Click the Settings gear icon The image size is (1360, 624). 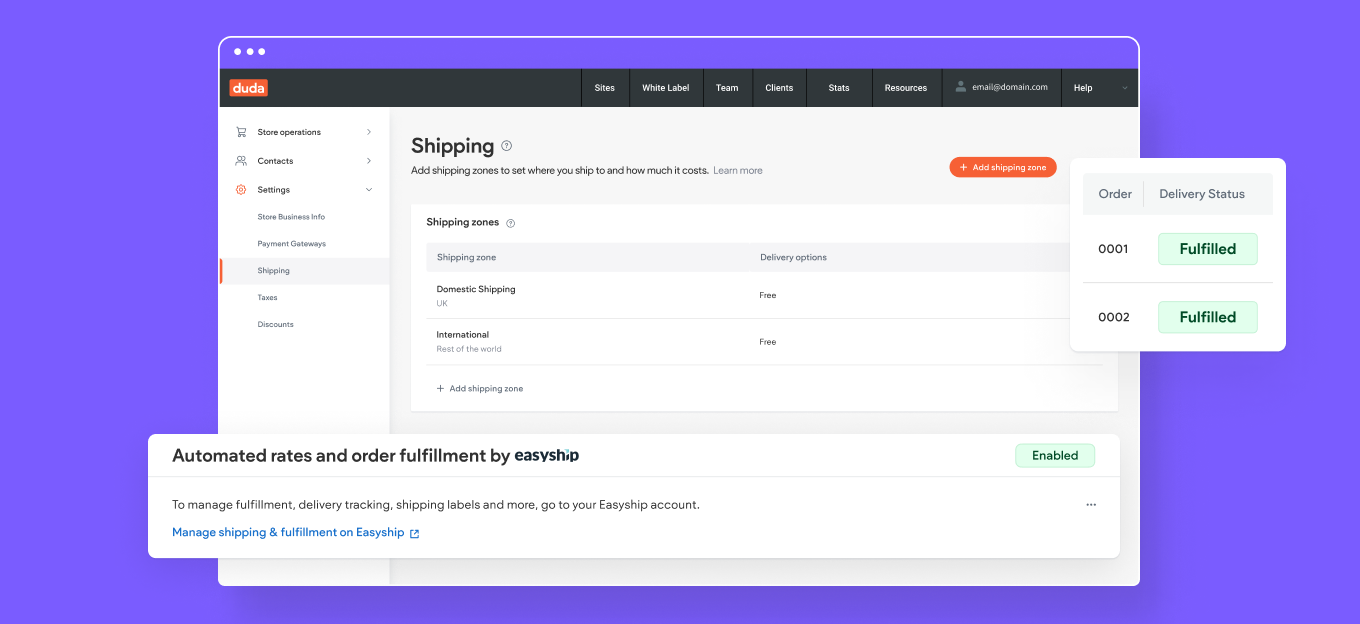tap(241, 190)
